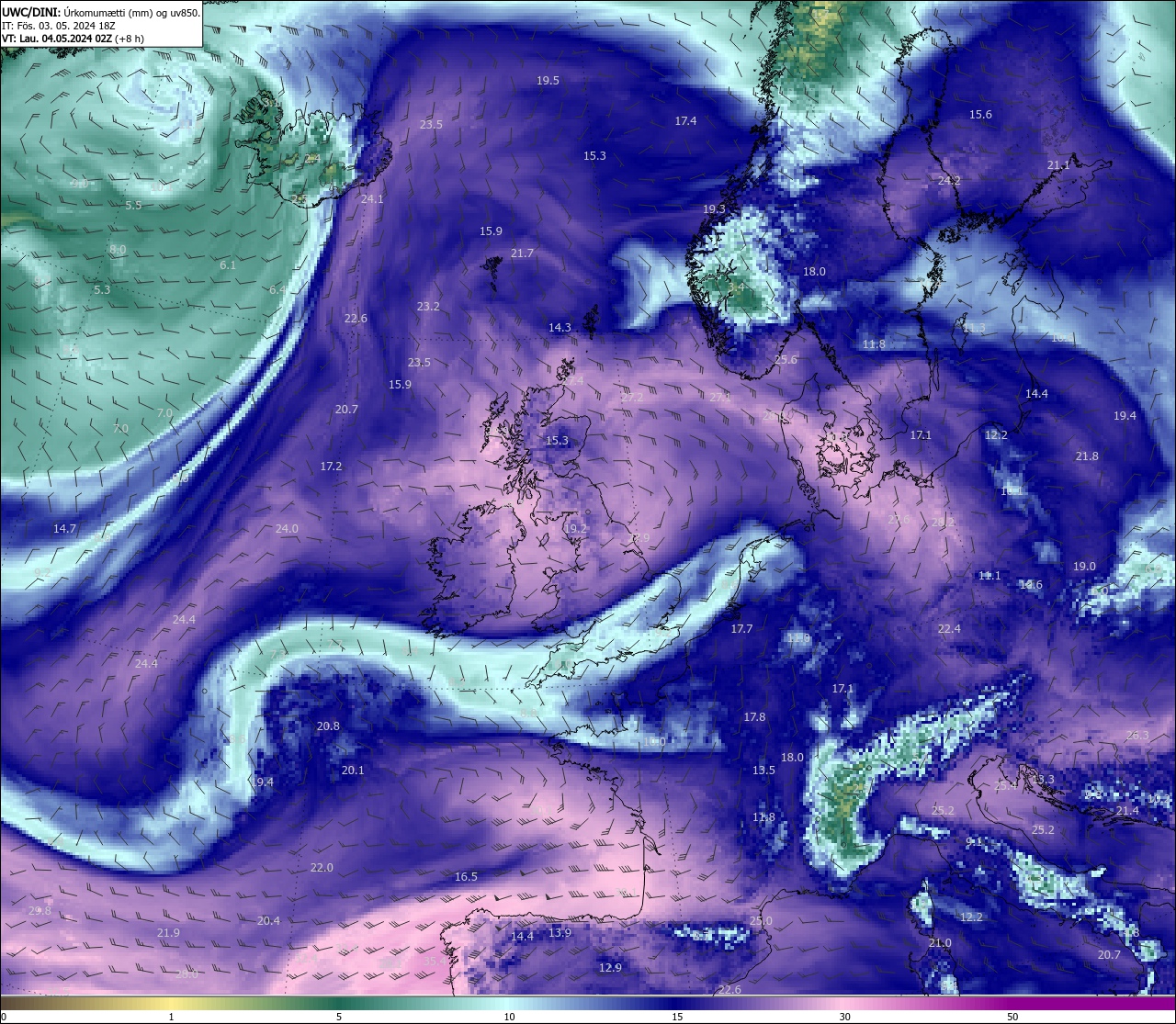Viewport: 1176px width, 1024px height.
Task: Click the 6.1 value southwest of Iceland
Action: click(228, 265)
